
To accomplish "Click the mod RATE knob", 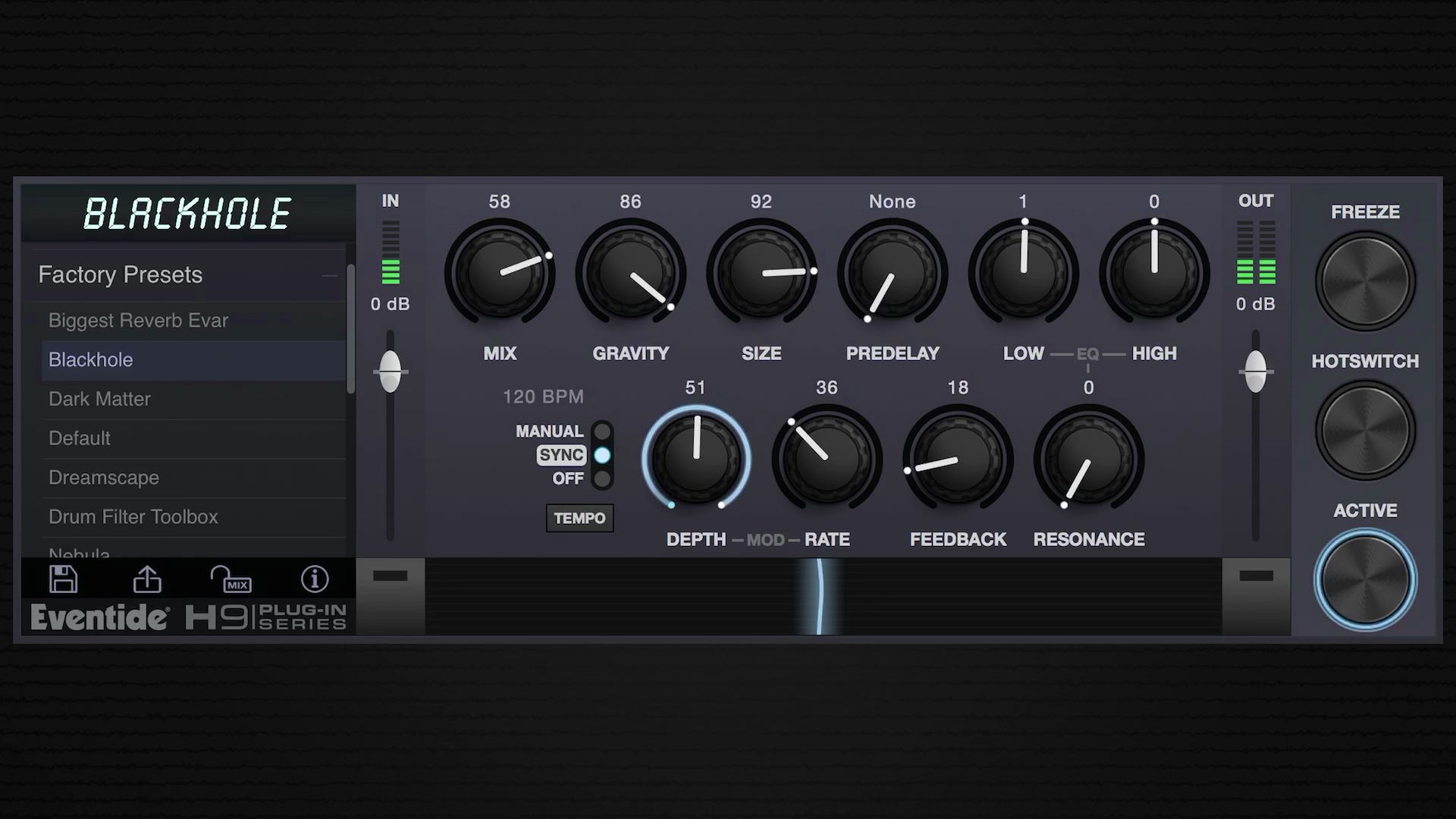I will click(827, 459).
